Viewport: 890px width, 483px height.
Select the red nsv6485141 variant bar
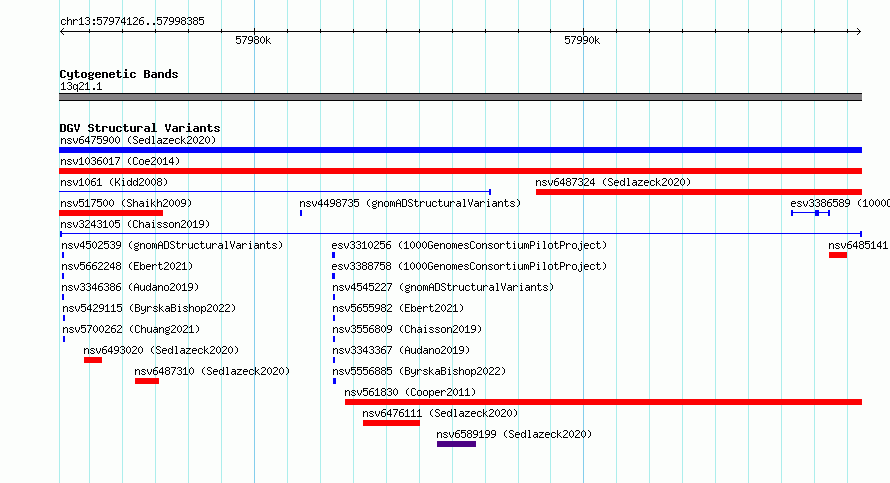838,255
